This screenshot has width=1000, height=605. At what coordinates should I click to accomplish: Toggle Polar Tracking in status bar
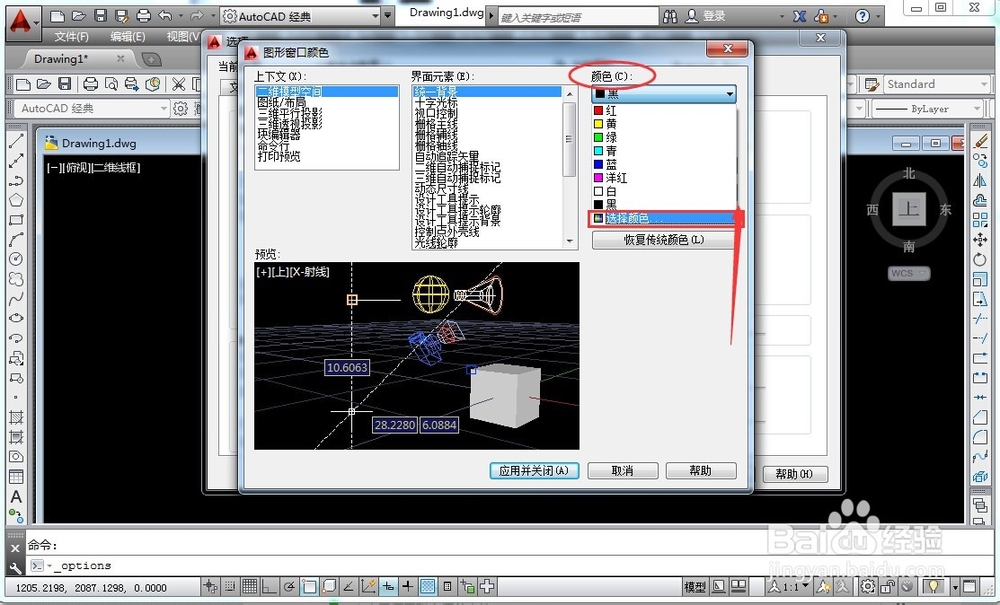point(290,587)
